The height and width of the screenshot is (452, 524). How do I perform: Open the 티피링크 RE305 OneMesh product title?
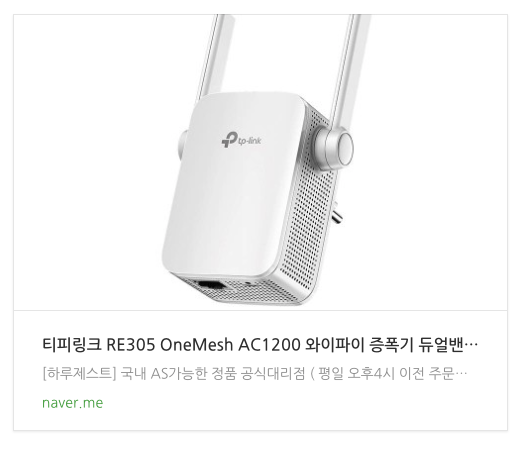(x=260, y=345)
